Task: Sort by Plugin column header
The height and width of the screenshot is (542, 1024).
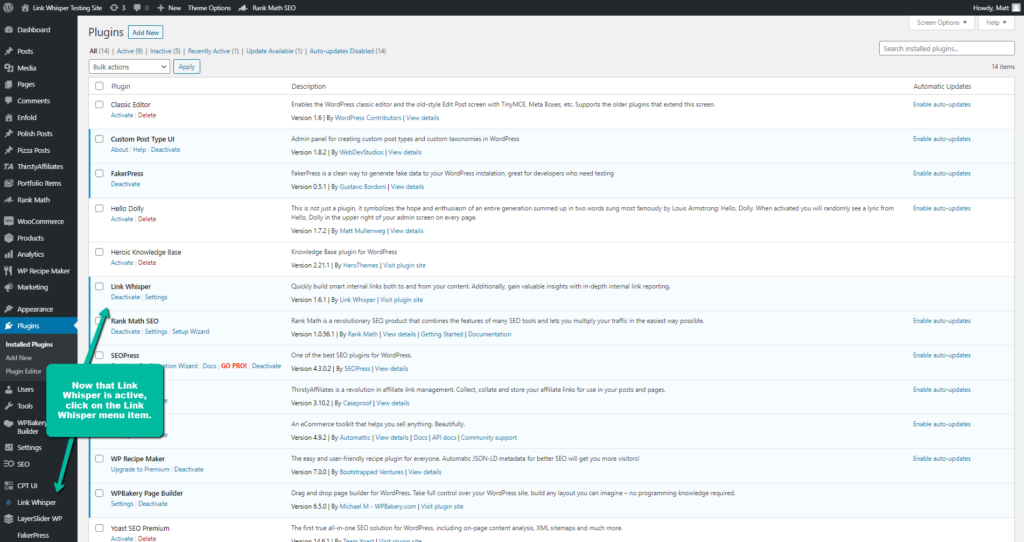Action: [x=121, y=86]
